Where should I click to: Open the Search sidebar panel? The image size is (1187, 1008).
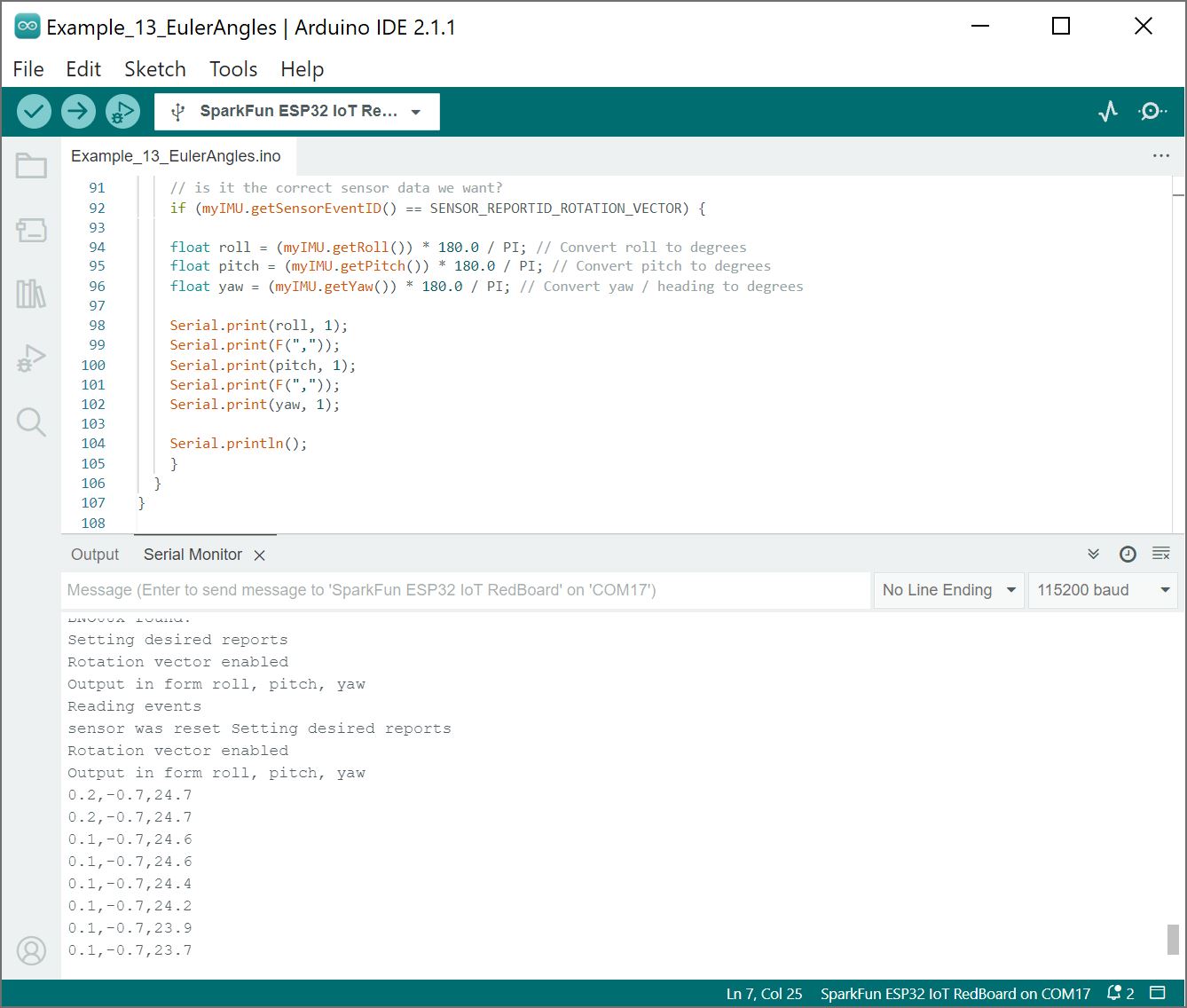pos(31,422)
